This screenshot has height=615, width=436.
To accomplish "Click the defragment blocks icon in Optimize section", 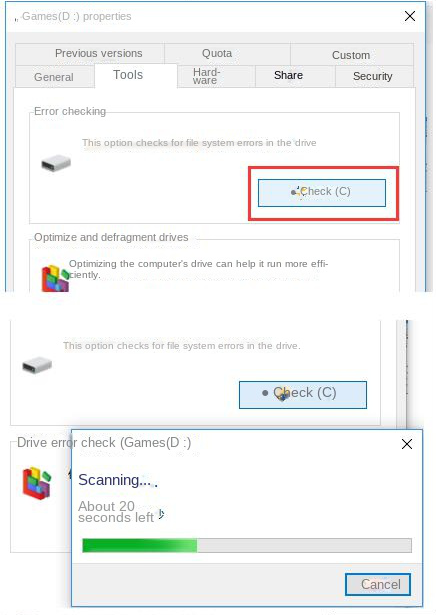I will click(55, 278).
